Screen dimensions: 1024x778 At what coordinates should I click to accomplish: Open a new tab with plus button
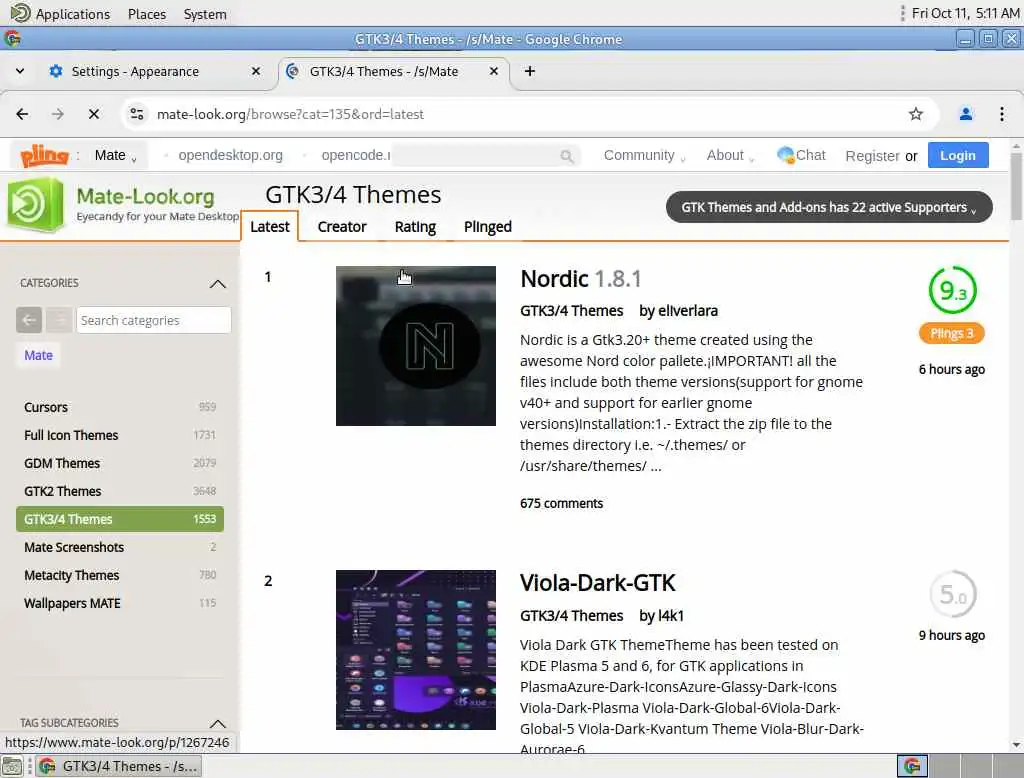(530, 71)
